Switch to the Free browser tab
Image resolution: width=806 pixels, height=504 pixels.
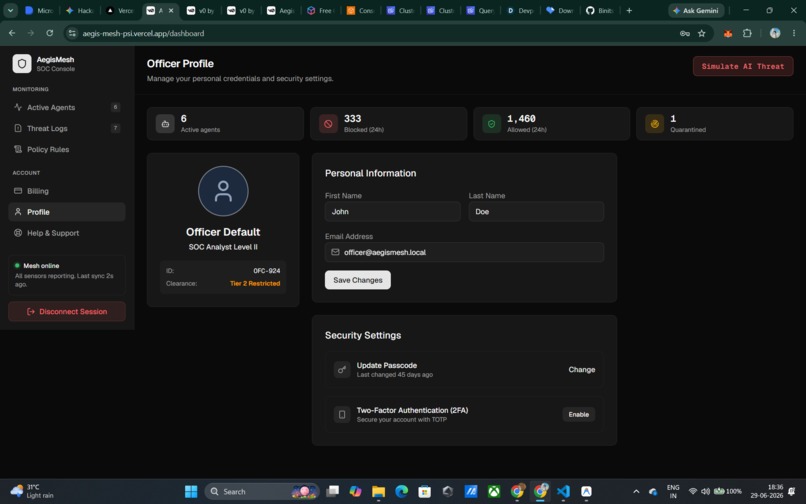click(x=321, y=10)
